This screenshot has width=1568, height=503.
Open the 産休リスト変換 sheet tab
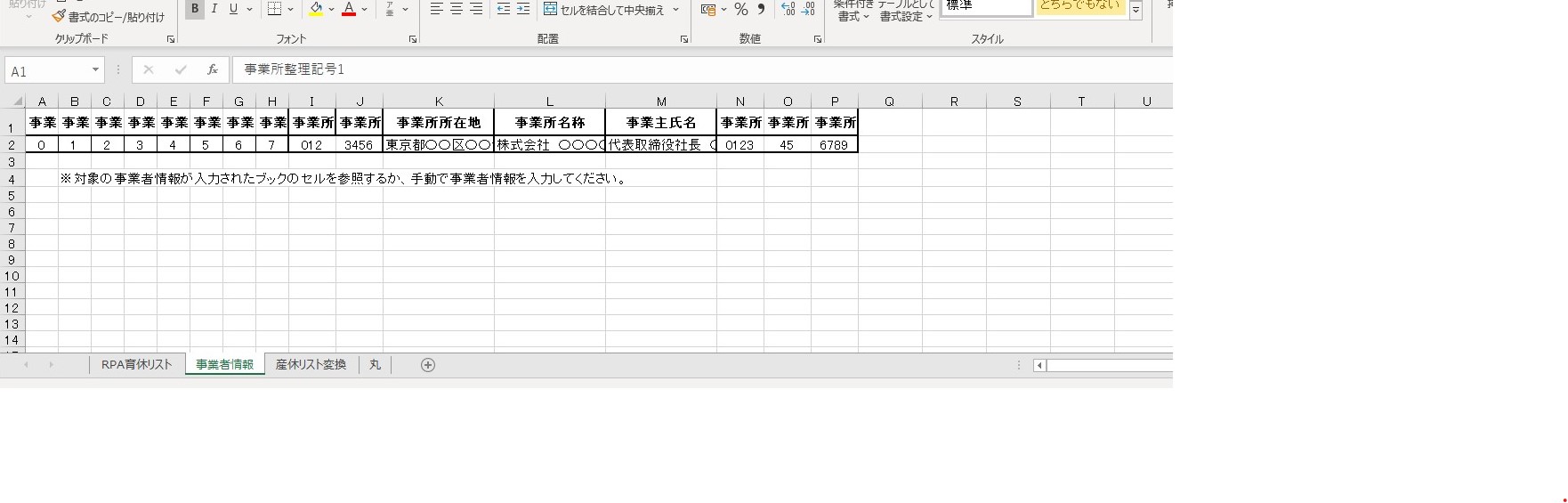pyautogui.click(x=311, y=365)
